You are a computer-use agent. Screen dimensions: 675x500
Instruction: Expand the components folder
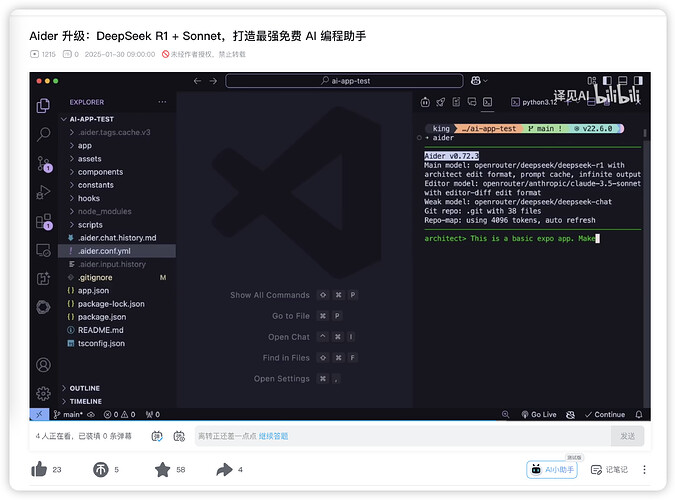point(100,172)
